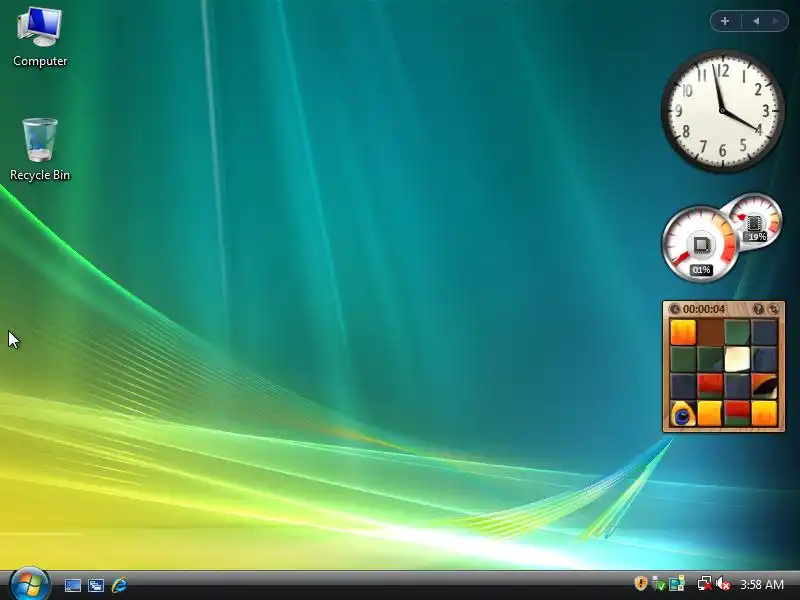The image size is (800, 600).
Task: Click the 19% memory usage readout
Action: (757, 237)
